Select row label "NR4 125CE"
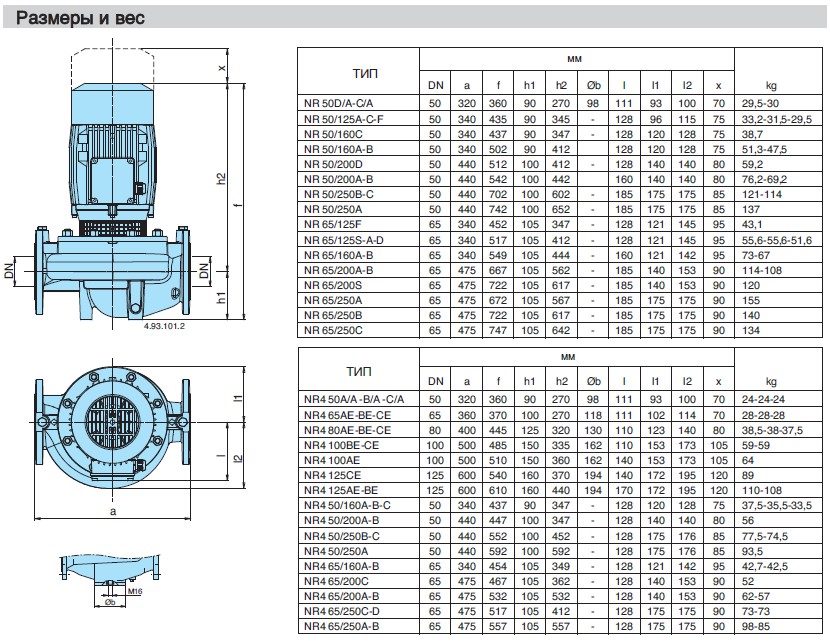Viewport: 830px width, 644px height. tap(332, 475)
